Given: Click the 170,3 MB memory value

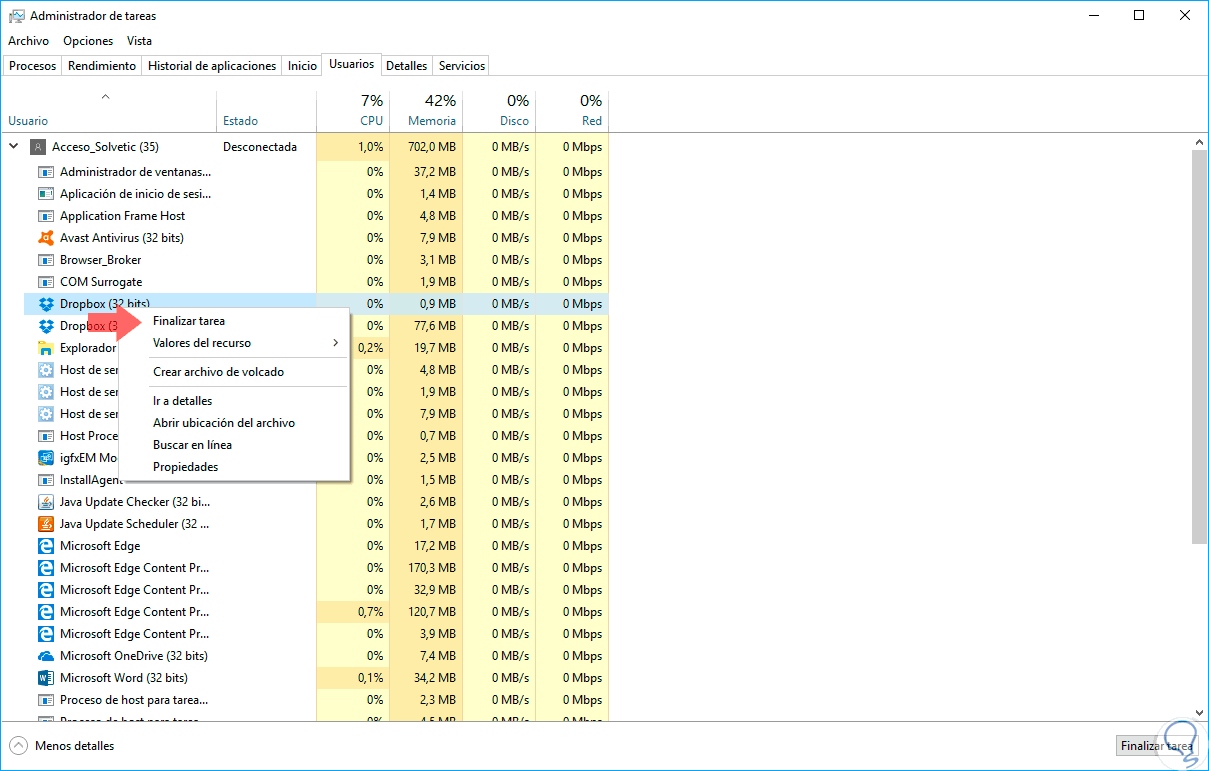Looking at the screenshot, I should pyautogui.click(x=432, y=568).
